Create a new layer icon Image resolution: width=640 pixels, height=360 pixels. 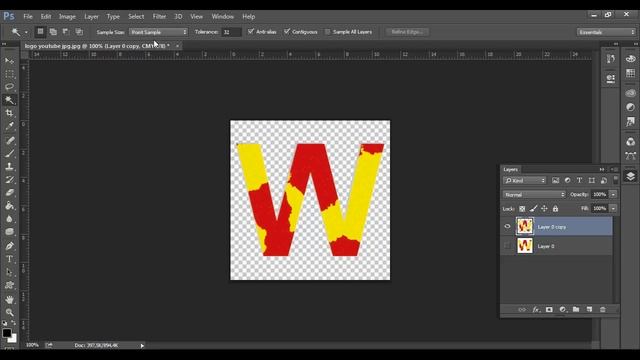click(x=589, y=309)
